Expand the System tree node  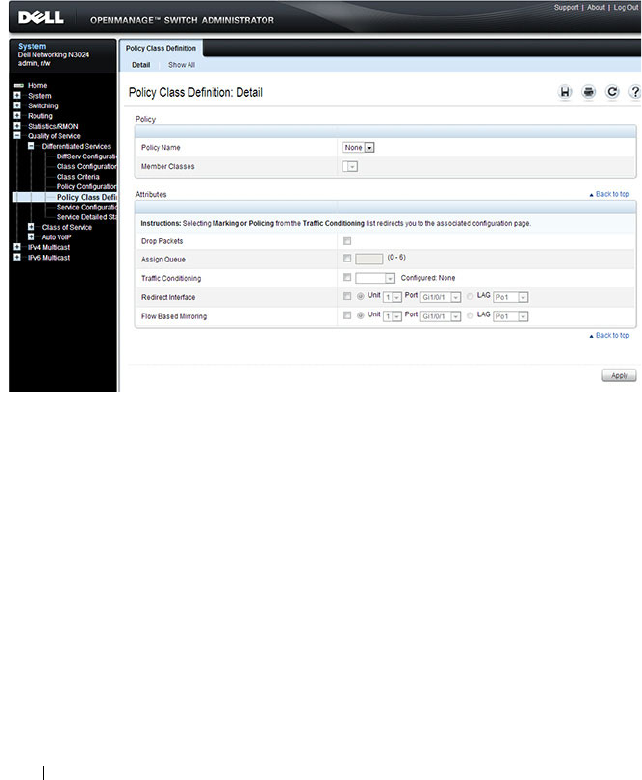17,96
